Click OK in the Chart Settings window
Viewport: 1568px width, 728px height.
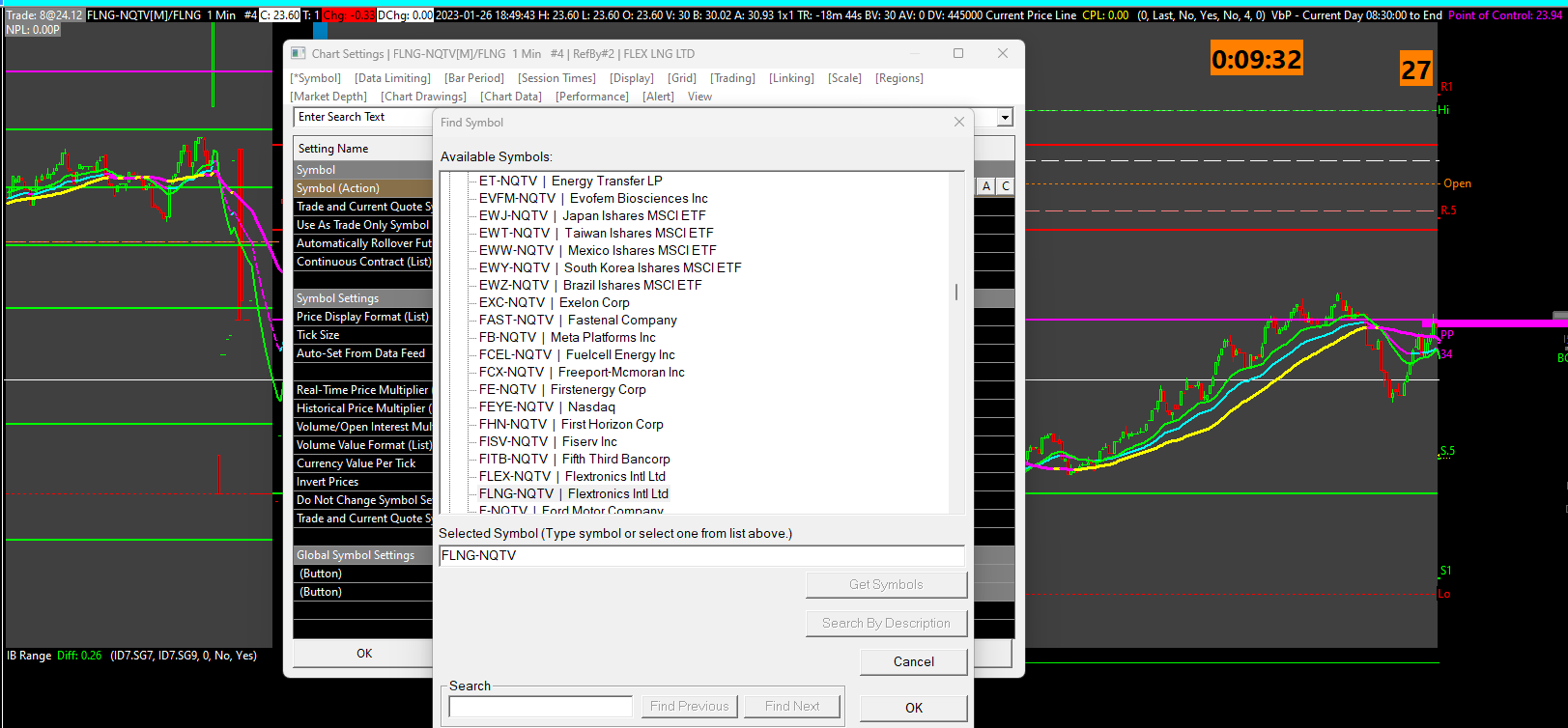(x=363, y=654)
